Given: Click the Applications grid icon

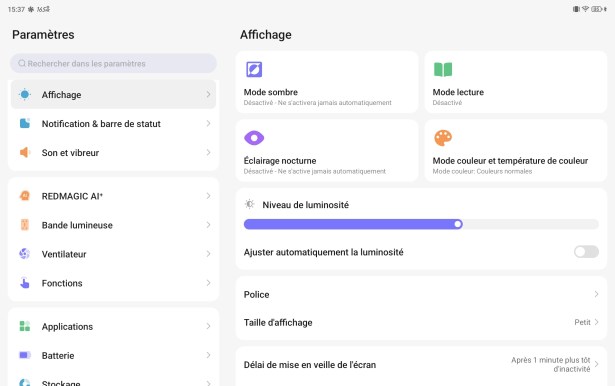Looking at the screenshot, I should coord(25,326).
